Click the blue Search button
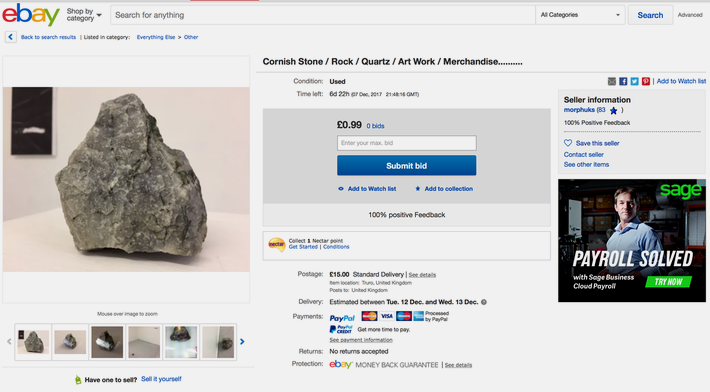The image size is (710, 392). pyautogui.click(x=650, y=15)
